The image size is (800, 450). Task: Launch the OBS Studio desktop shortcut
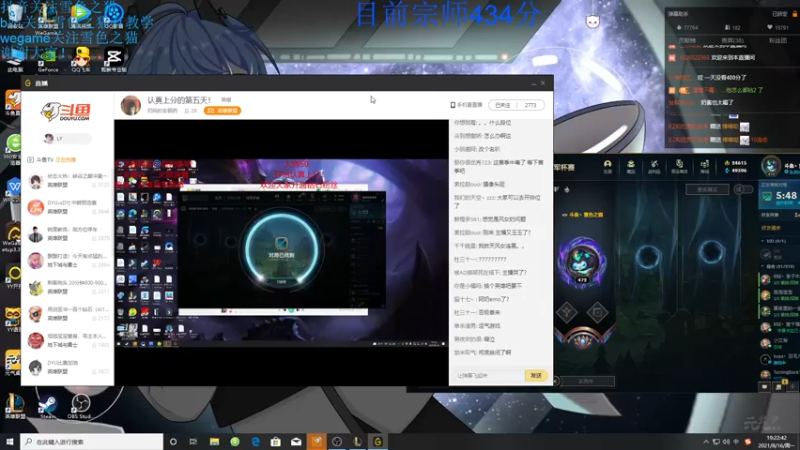[x=80, y=406]
